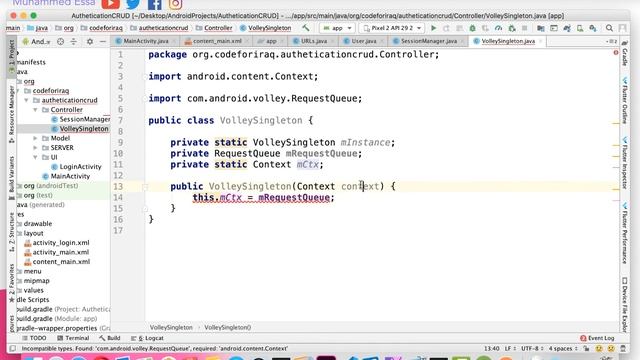Click the Apply Changes icon next to Run
This screenshot has width=640, height=360.
(446, 28)
